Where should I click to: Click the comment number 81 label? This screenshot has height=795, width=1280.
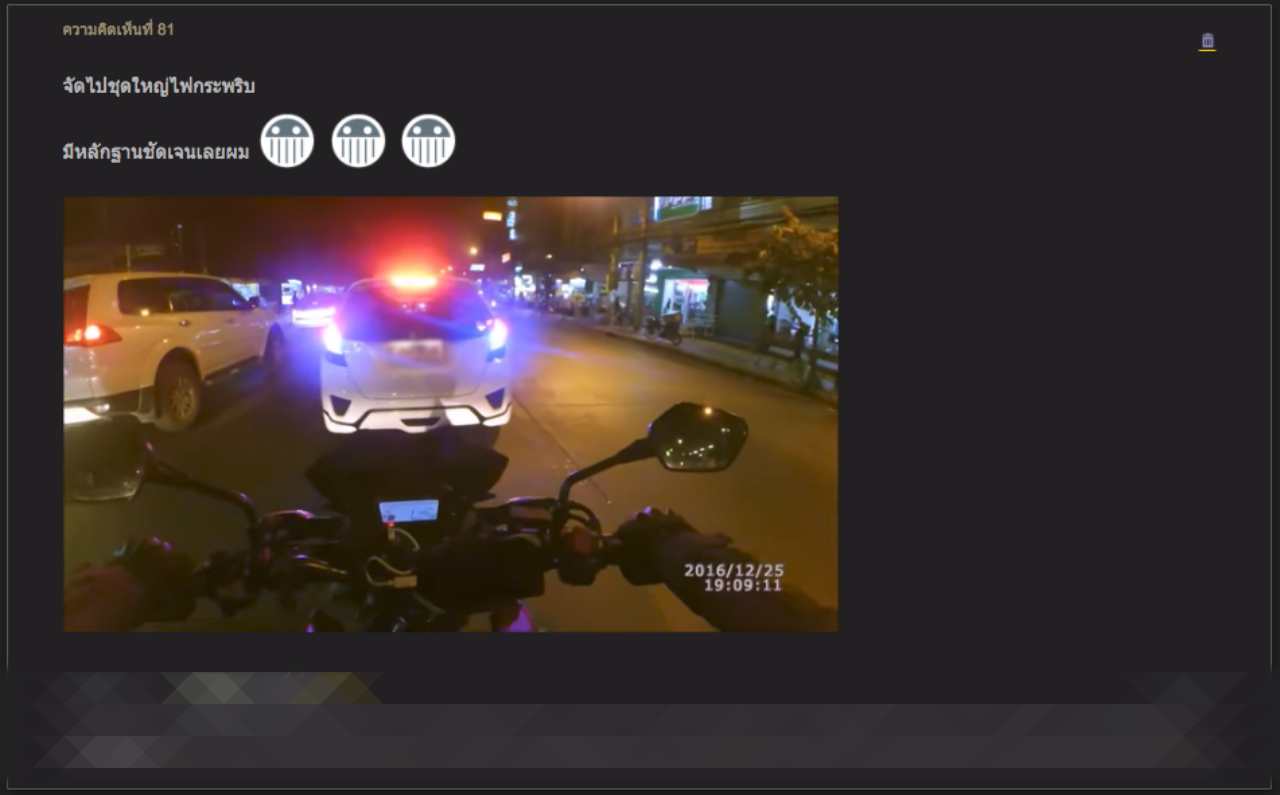pyautogui.click(x=118, y=30)
